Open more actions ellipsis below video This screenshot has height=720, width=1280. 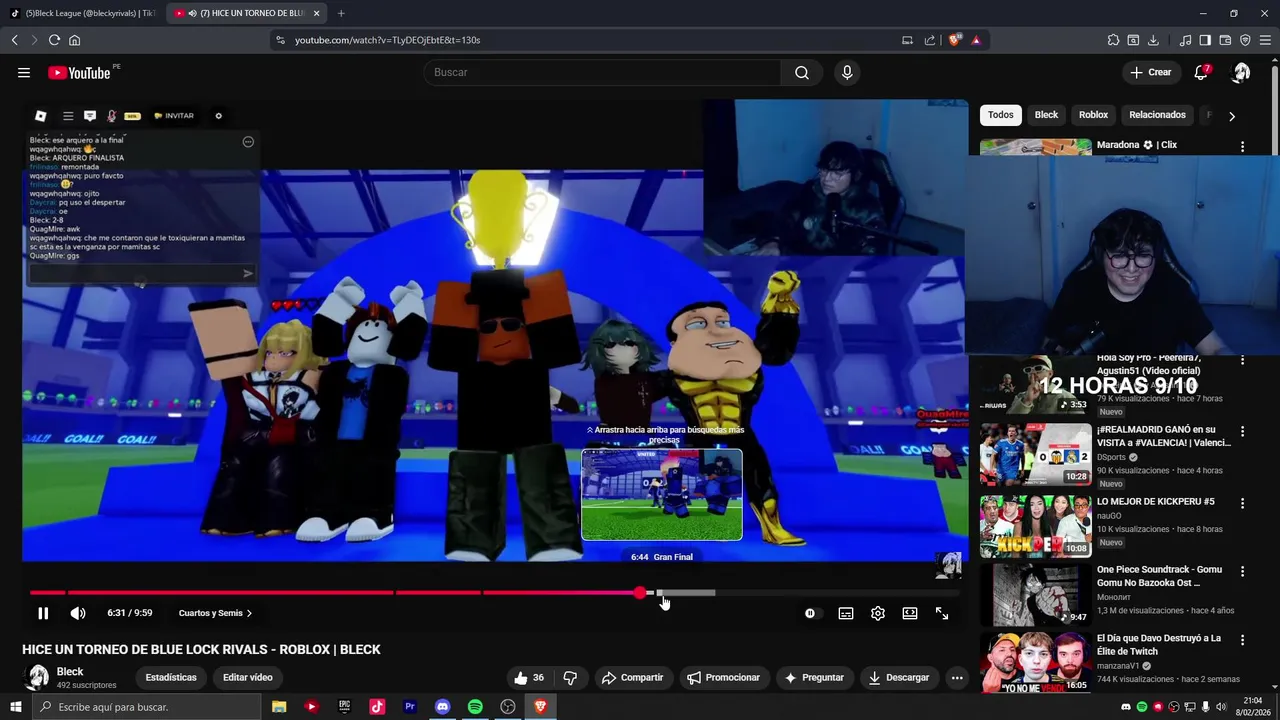pyautogui.click(x=957, y=677)
